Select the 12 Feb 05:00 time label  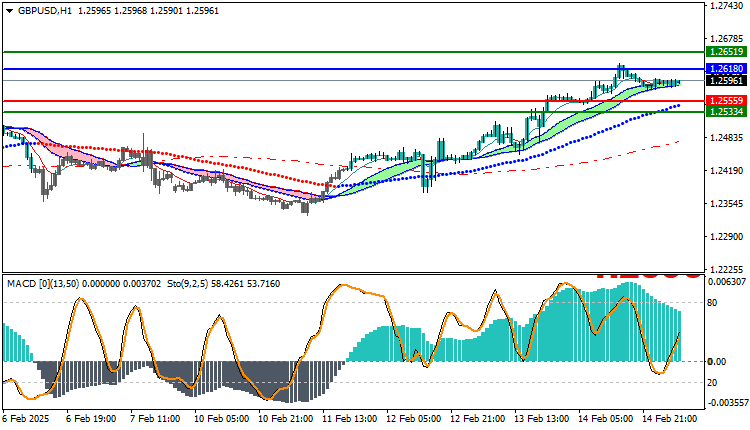(413, 419)
